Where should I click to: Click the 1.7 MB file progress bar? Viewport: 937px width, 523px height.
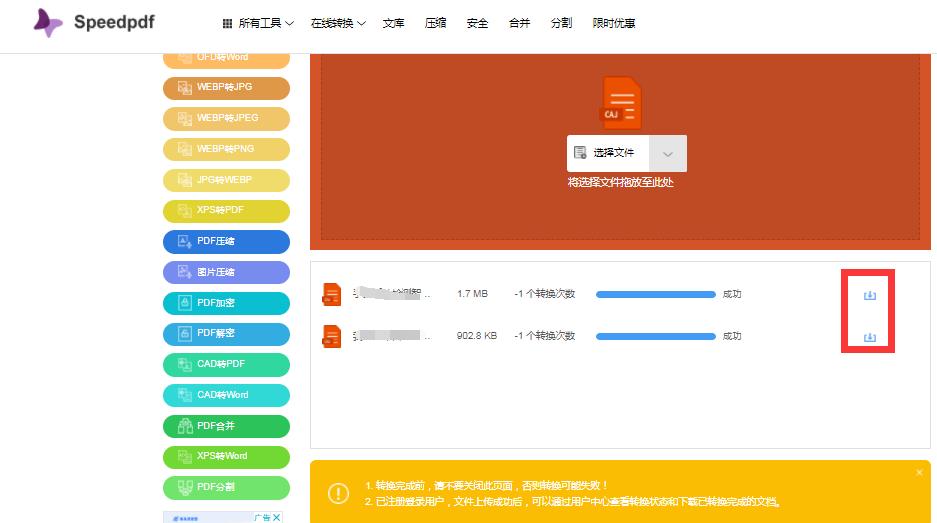pos(656,294)
